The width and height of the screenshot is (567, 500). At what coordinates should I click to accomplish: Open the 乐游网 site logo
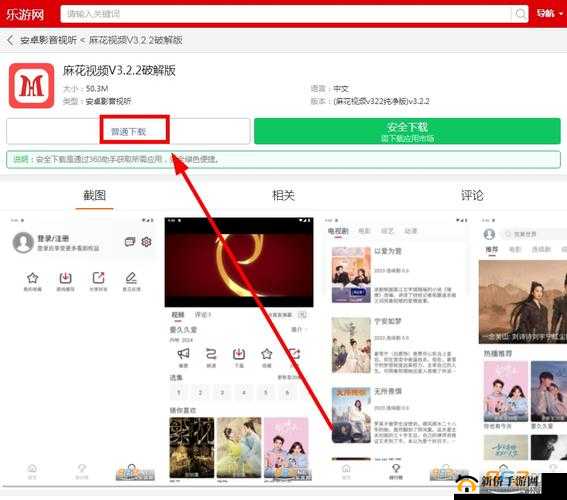tap(25, 14)
